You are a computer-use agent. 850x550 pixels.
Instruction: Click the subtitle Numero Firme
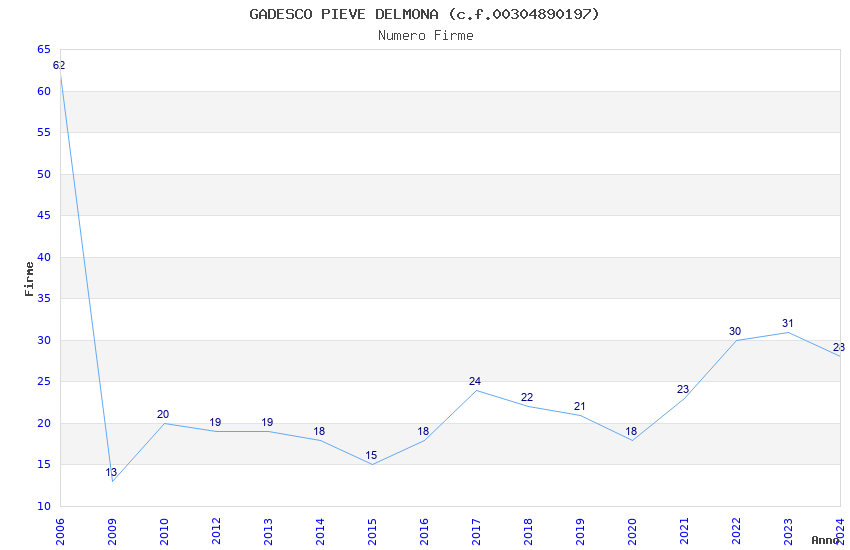tap(426, 35)
